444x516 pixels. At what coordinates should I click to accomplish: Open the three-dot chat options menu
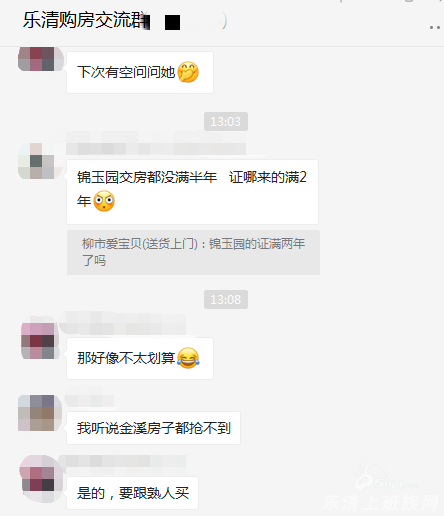tap(435, 28)
